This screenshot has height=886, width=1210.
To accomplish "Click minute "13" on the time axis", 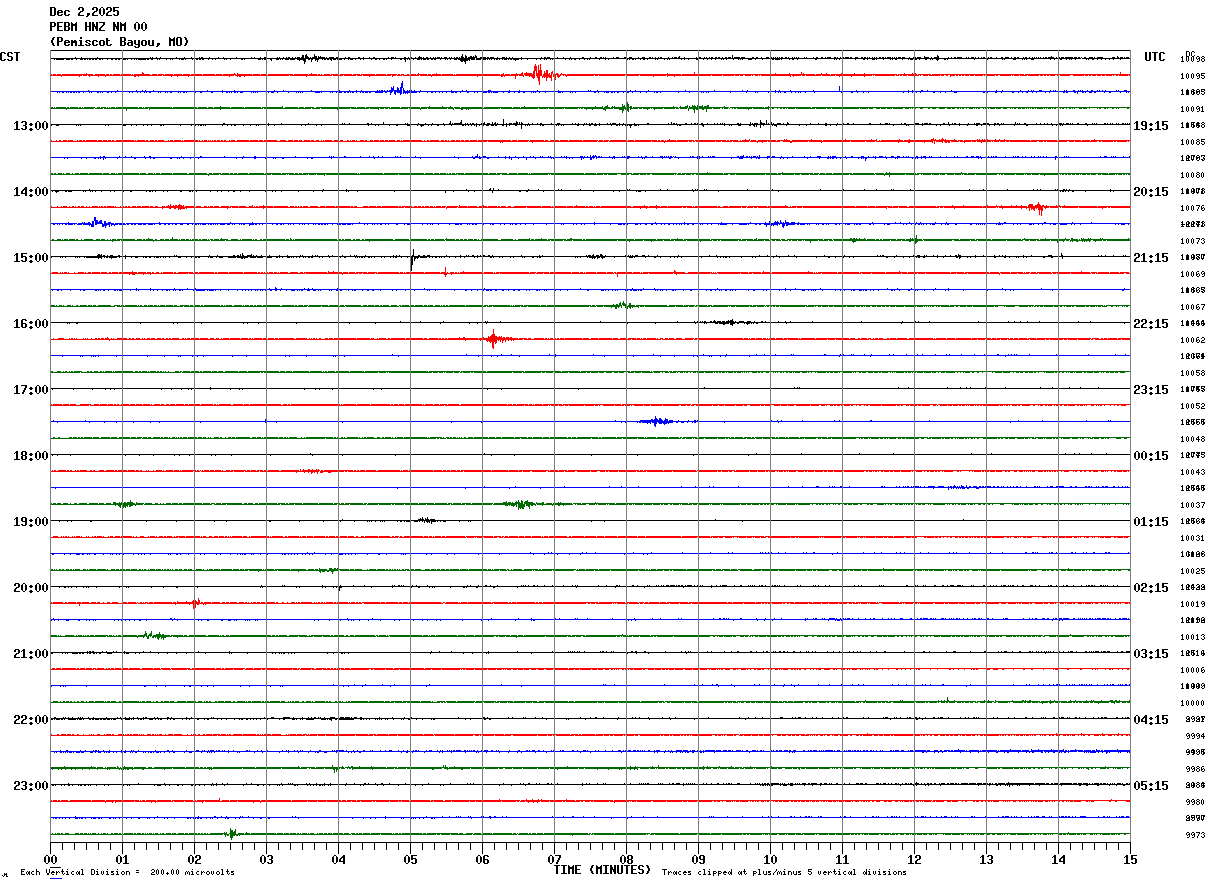I will point(986,859).
